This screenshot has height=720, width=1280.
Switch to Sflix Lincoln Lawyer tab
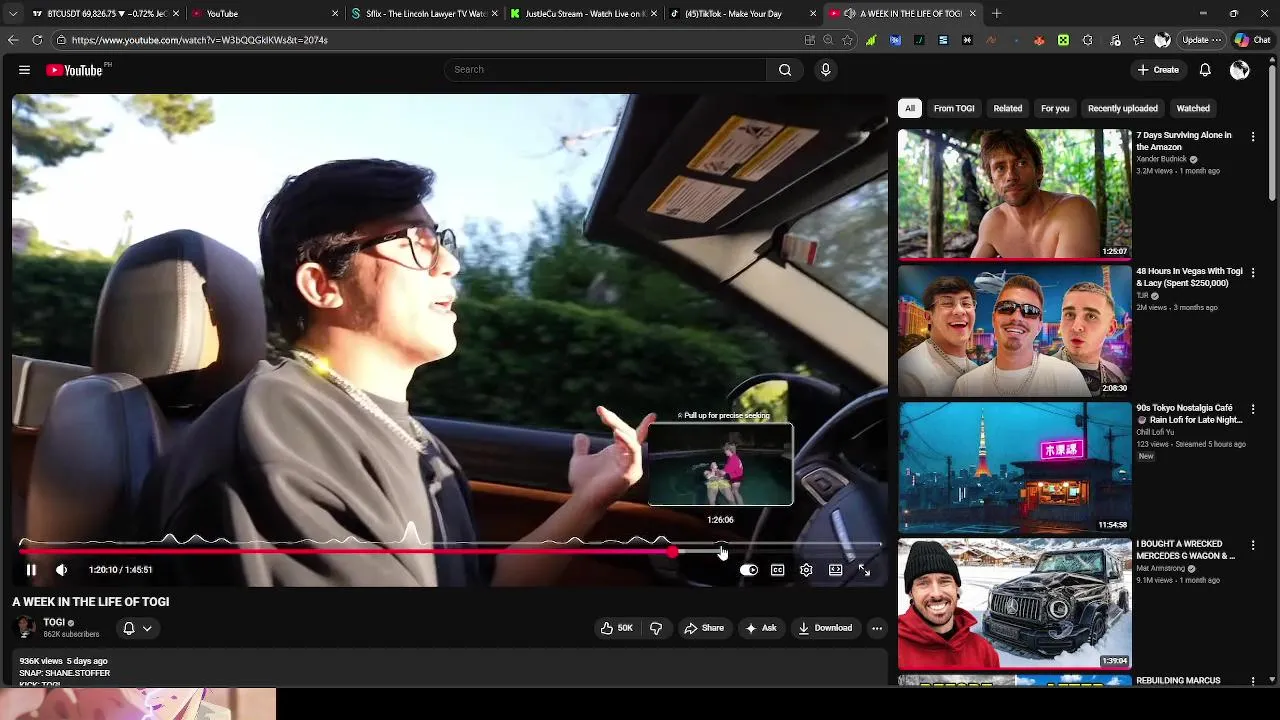click(x=424, y=14)
